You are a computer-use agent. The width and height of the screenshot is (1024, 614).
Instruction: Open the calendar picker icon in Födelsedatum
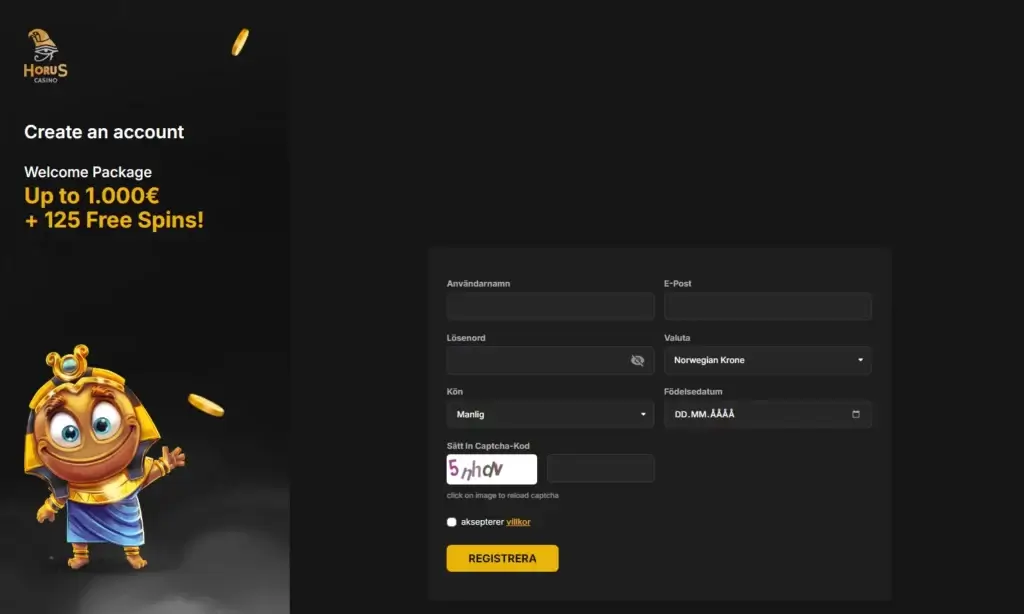click(x=856, y=414)
